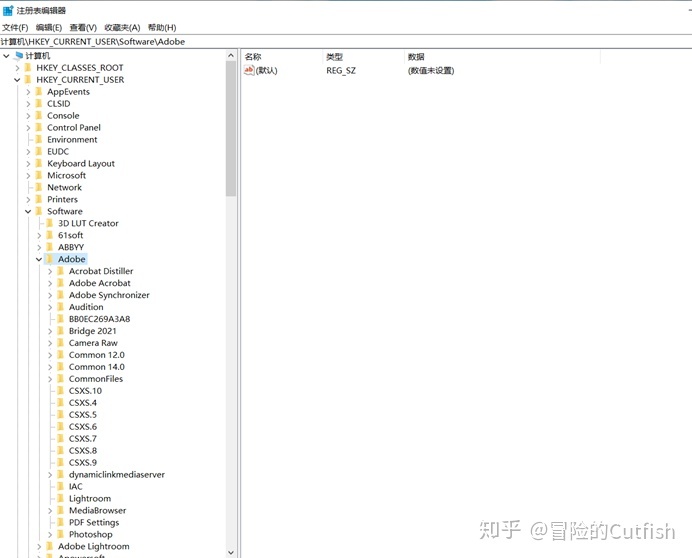Image resolution: width=692 pixels, height=558 pixels.
Task: Expand the Camera Raw key
Action: point(50,343)
